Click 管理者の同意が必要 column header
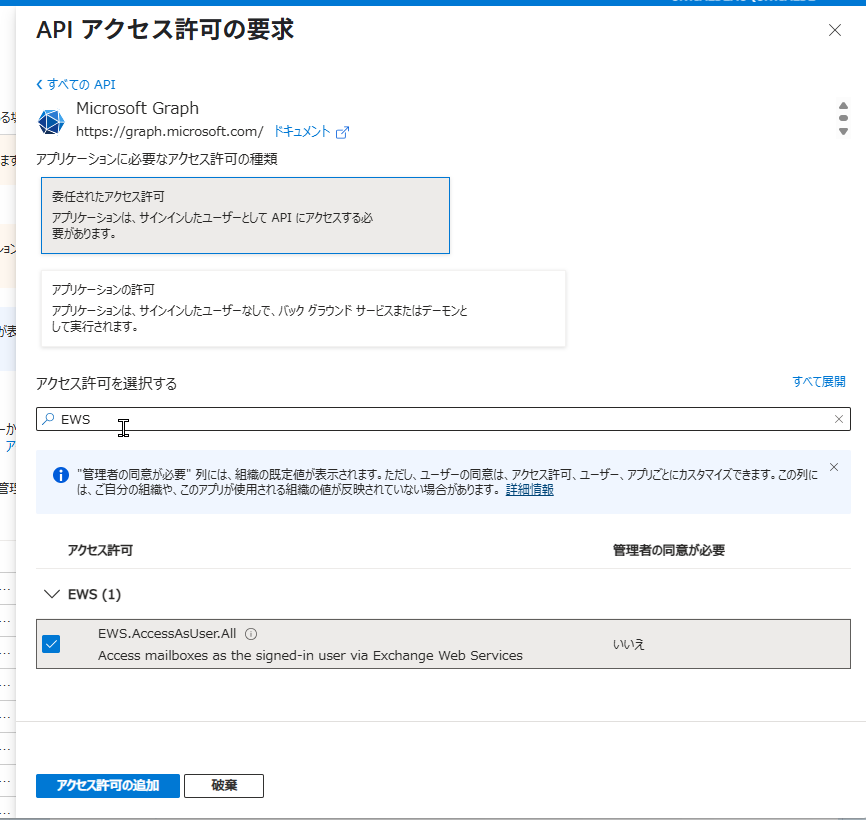The image size is (866, 820). tap(668, 550)
